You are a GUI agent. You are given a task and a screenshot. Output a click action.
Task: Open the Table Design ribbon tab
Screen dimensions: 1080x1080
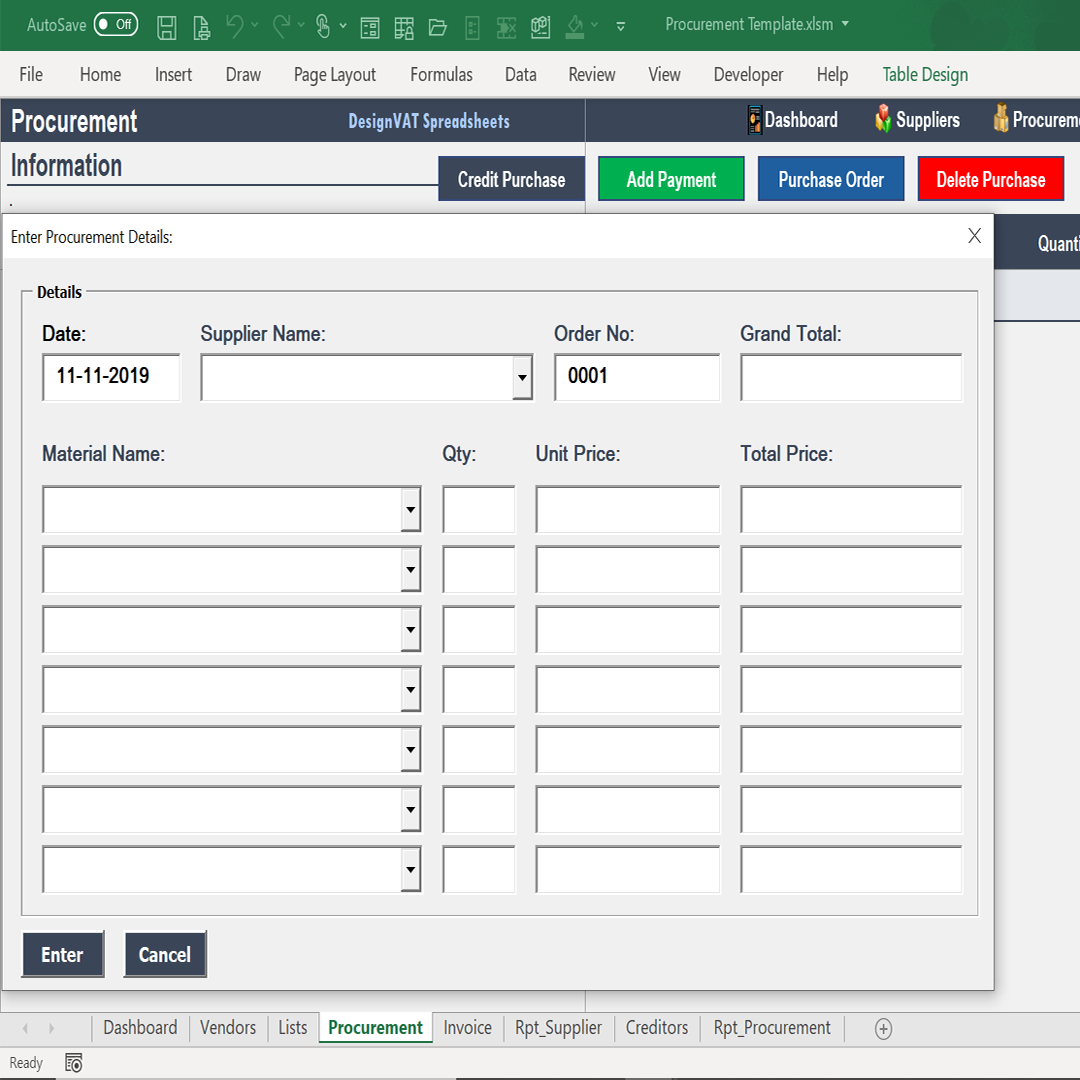924,74
